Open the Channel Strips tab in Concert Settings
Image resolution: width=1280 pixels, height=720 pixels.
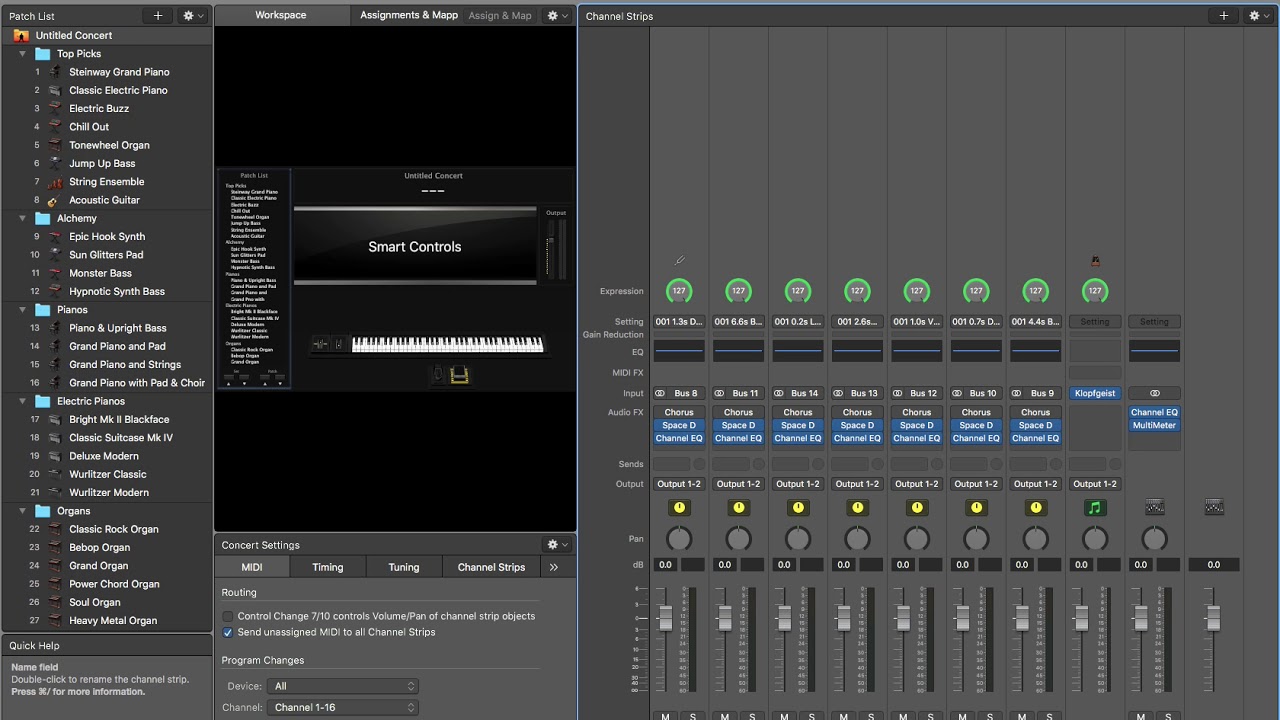click(x=491, y=567)
